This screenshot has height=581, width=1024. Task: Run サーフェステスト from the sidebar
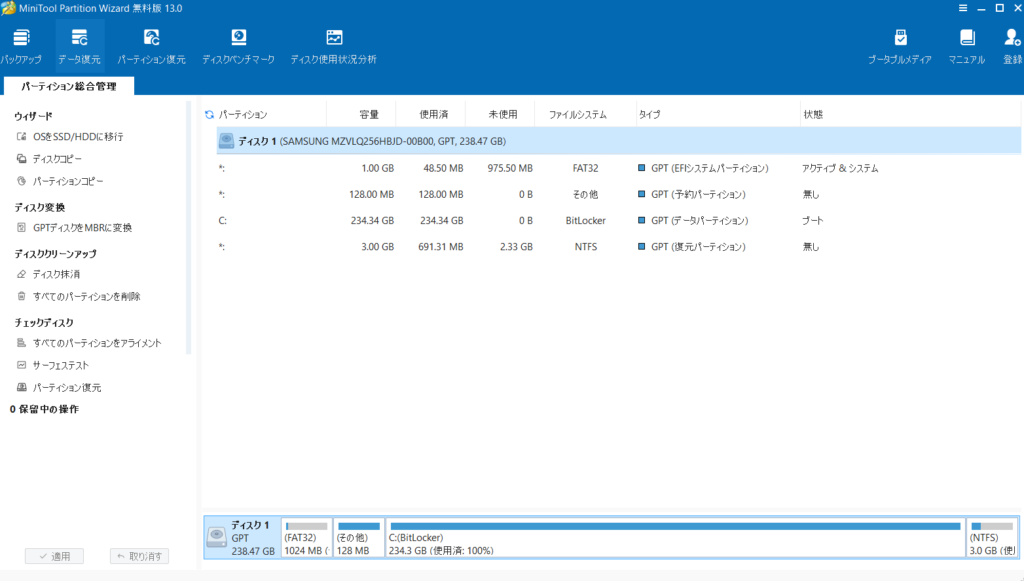click(60, 365)
